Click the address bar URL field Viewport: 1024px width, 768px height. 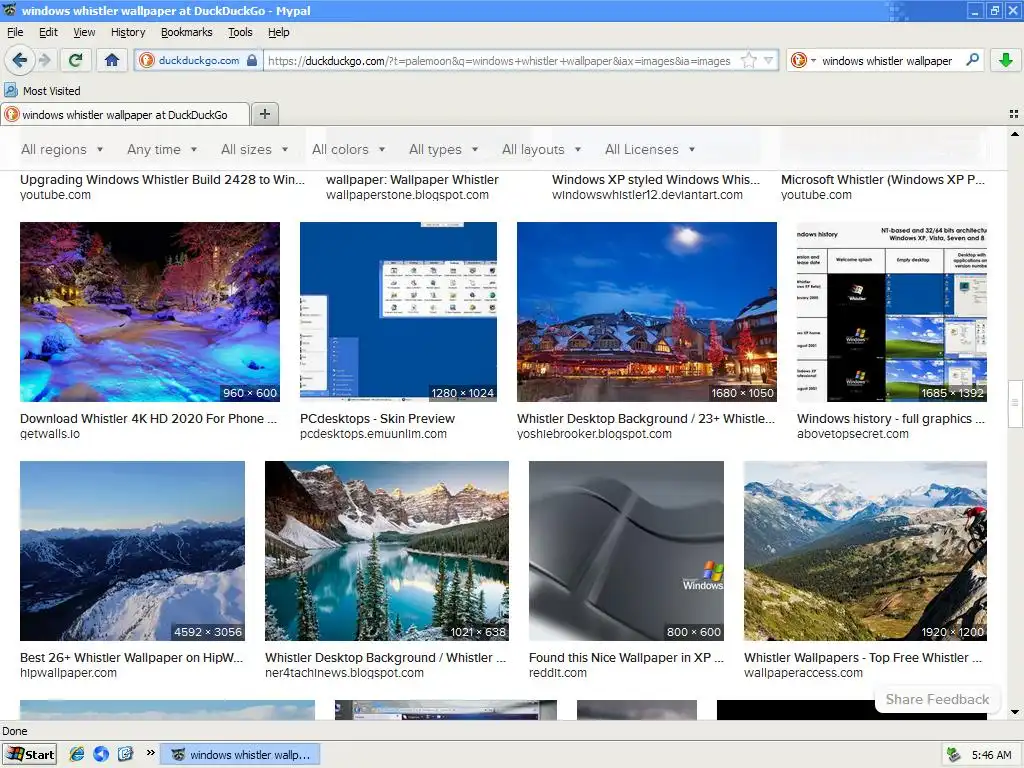coord(500,61)
